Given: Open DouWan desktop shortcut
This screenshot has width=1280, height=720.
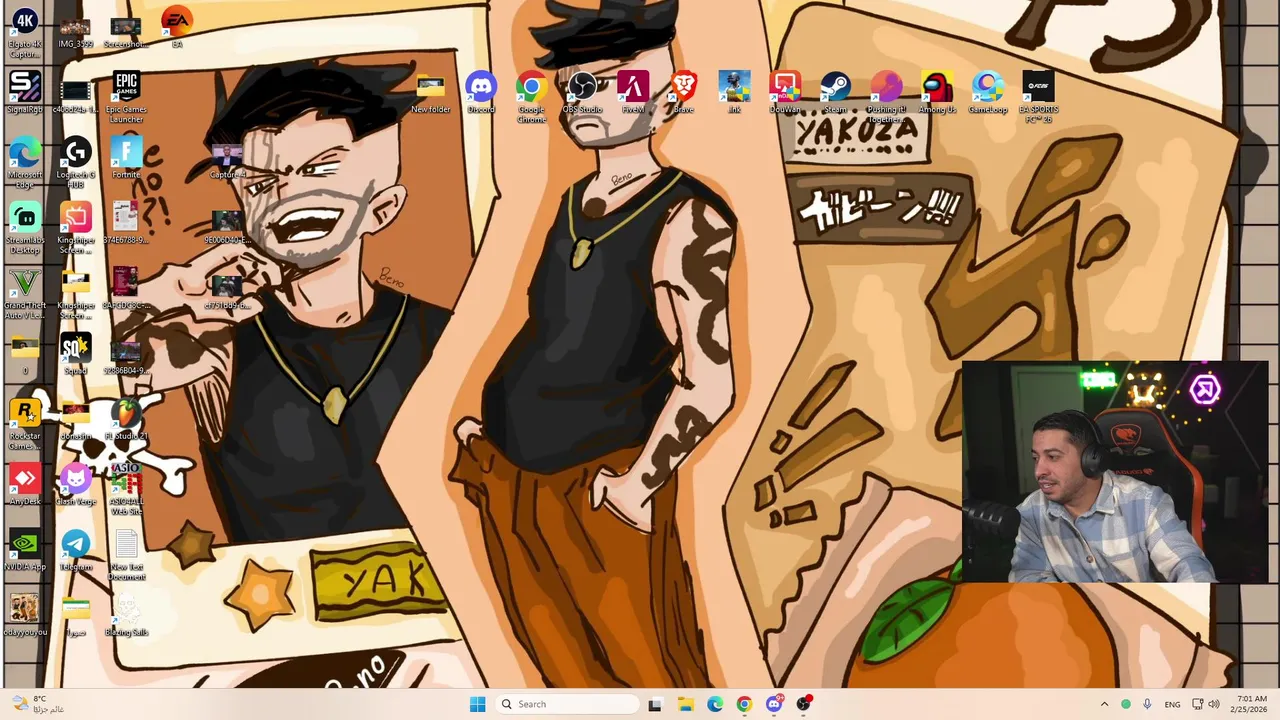Looking at the screenshot, I should point(785,92).
